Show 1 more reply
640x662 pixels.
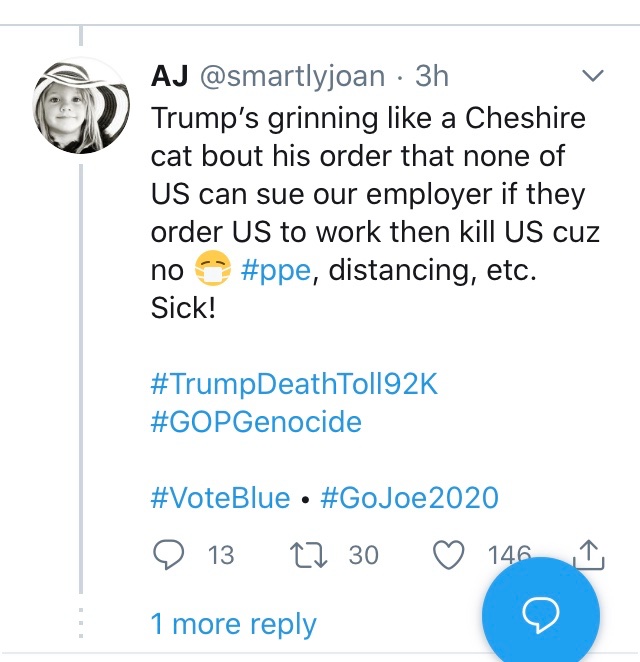pyautogui.click(x=233, y=624)
